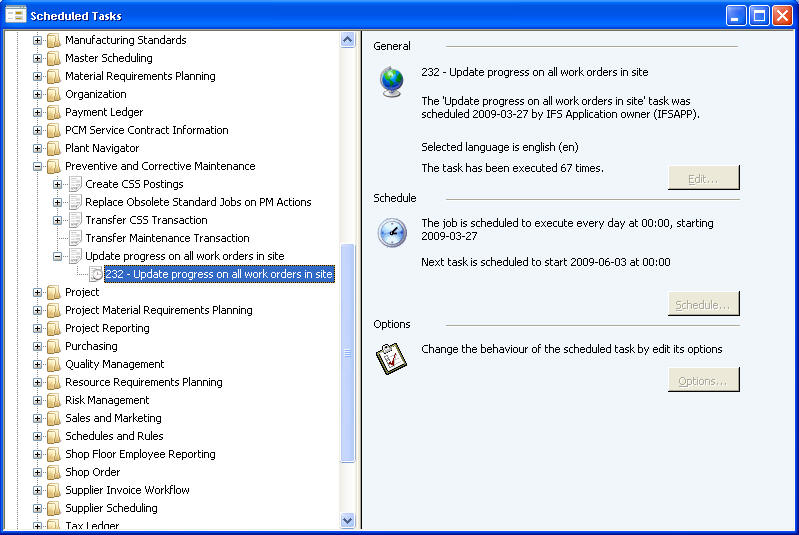This screenshot has height=535, width=799.
Task: Select Project Material Requirements Planning in tree
Action: (158, 310)
